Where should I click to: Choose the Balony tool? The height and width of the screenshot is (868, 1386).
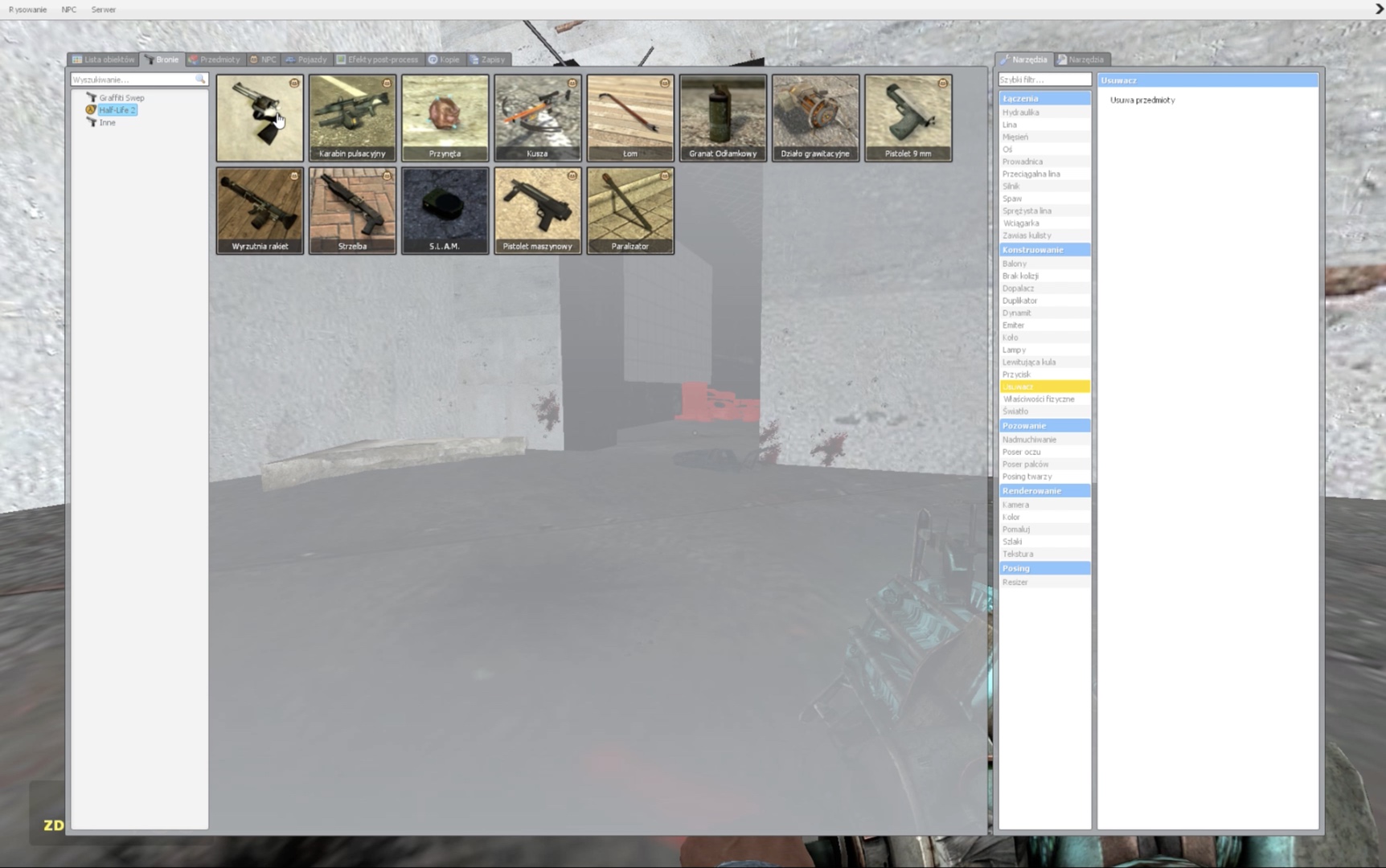pos(1044,264)
